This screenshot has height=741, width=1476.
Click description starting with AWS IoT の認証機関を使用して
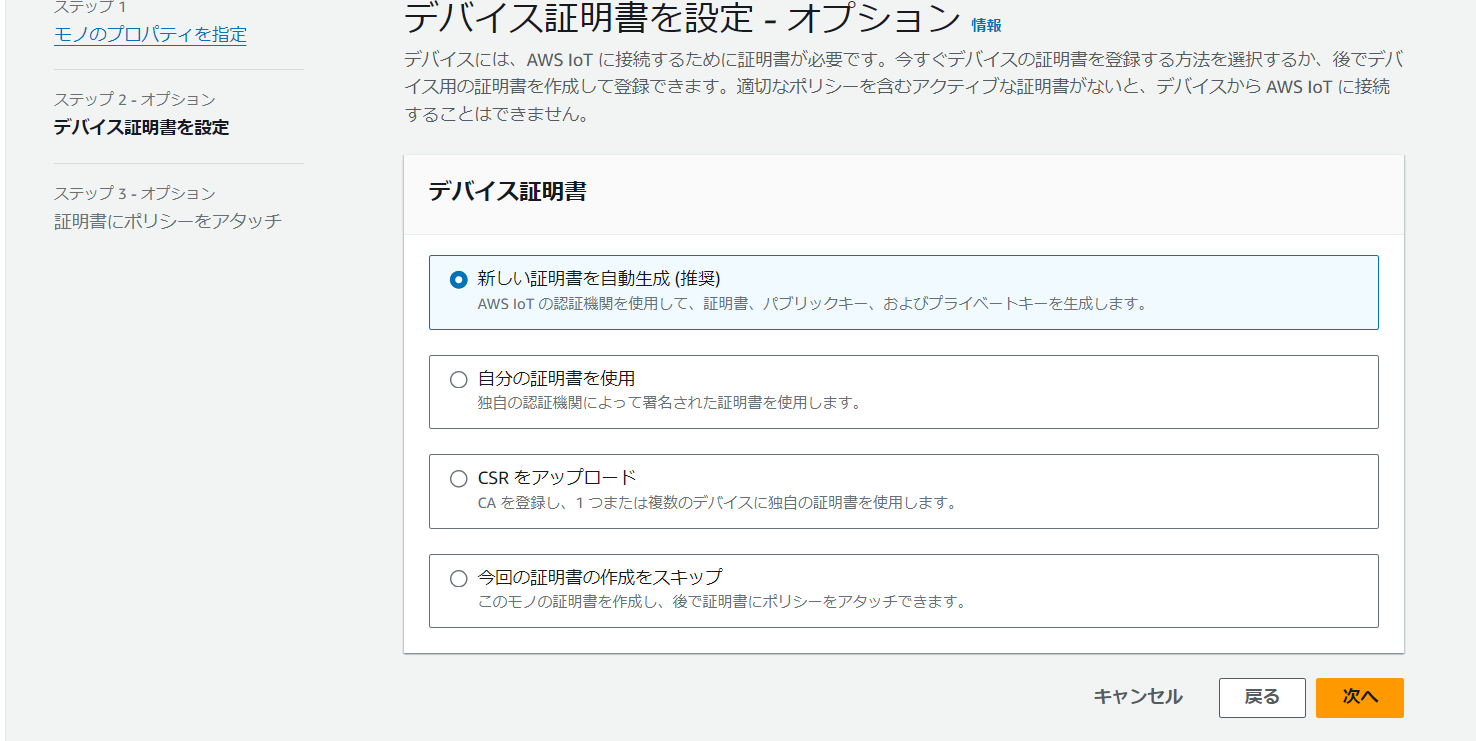[812, 303]
